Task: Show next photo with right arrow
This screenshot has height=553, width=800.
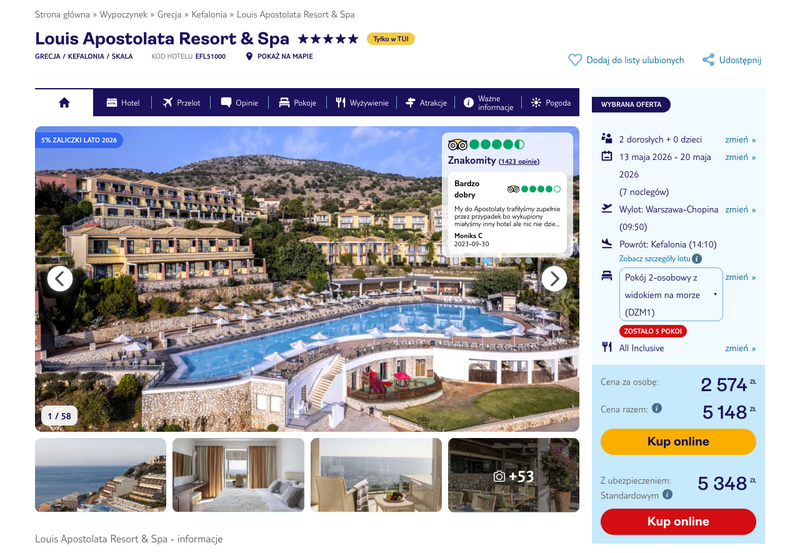Action: coord(554,279)
